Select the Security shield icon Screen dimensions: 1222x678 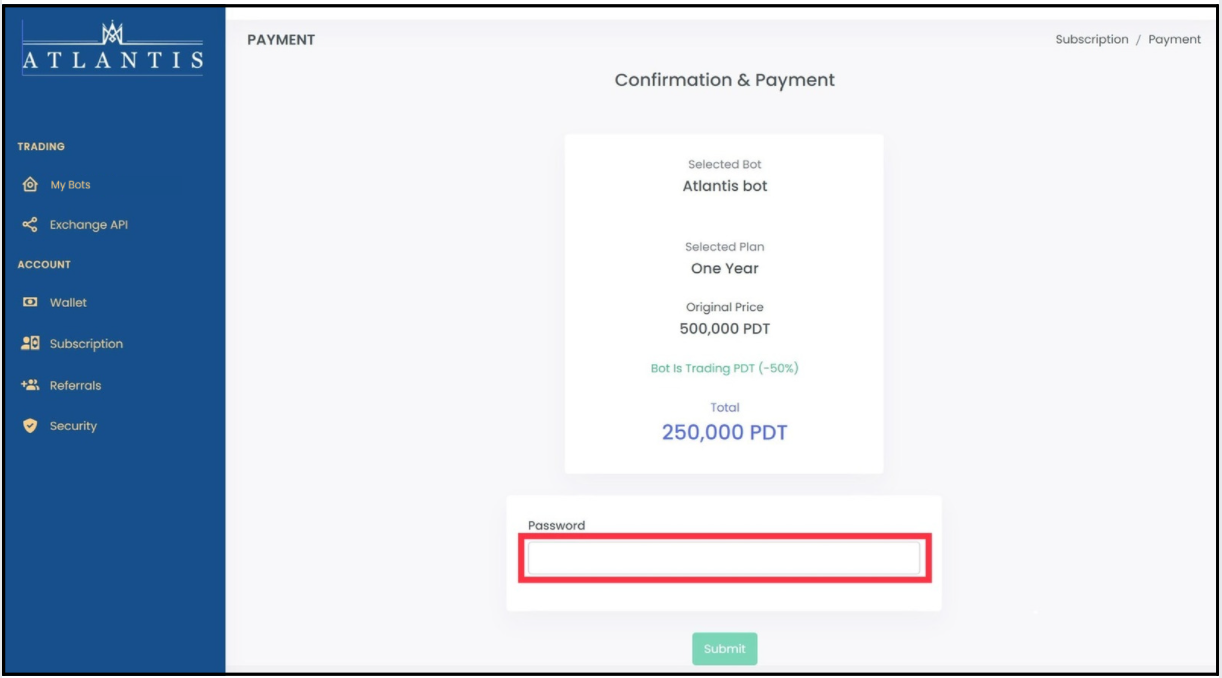pos(30,426)
